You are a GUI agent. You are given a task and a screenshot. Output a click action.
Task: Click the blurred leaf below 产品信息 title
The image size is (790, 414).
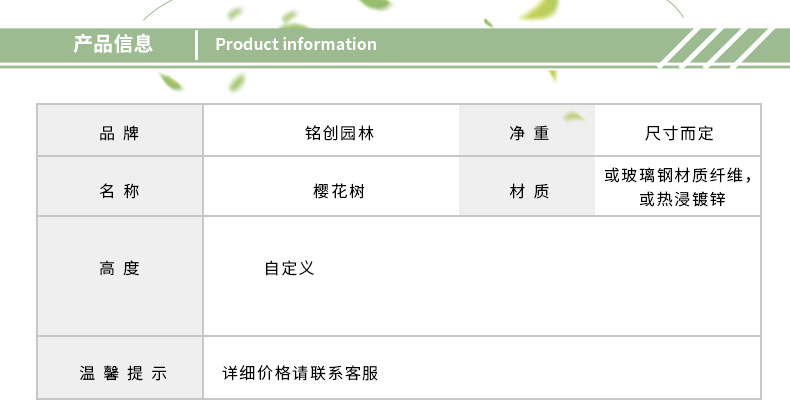click(170, 80)
